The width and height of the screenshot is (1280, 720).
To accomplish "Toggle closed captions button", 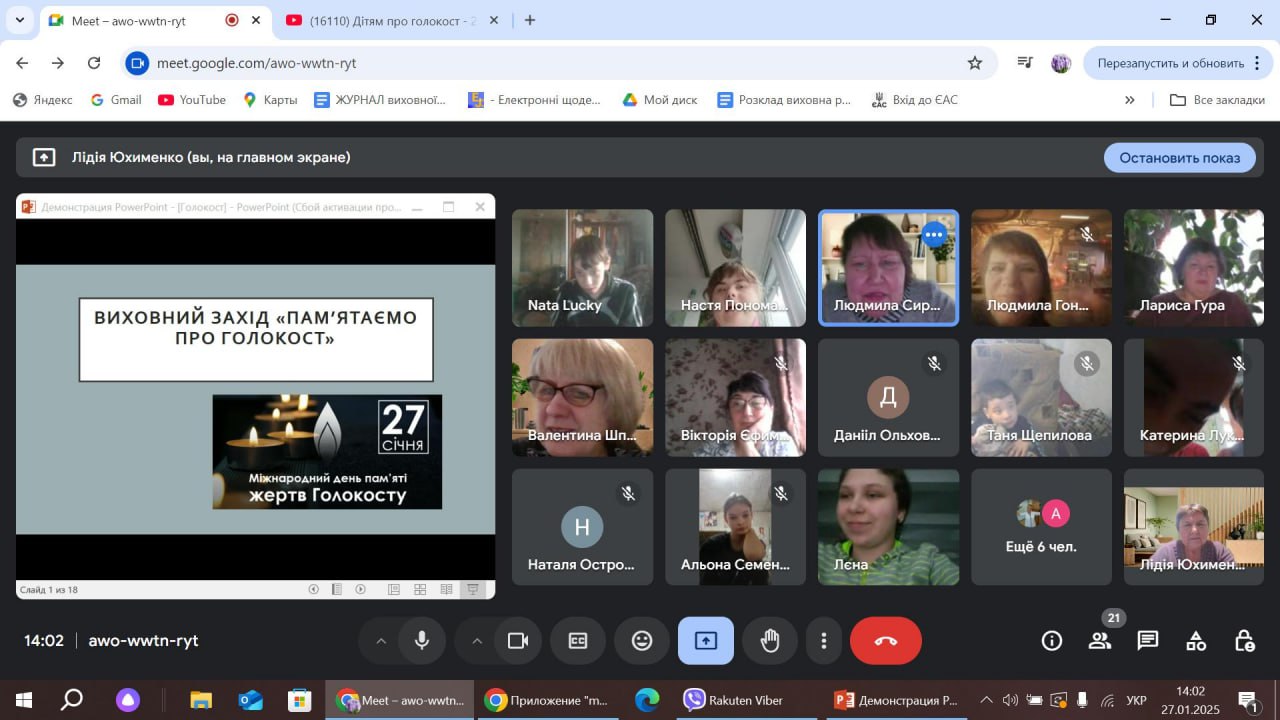I will (x=578, y=641).
